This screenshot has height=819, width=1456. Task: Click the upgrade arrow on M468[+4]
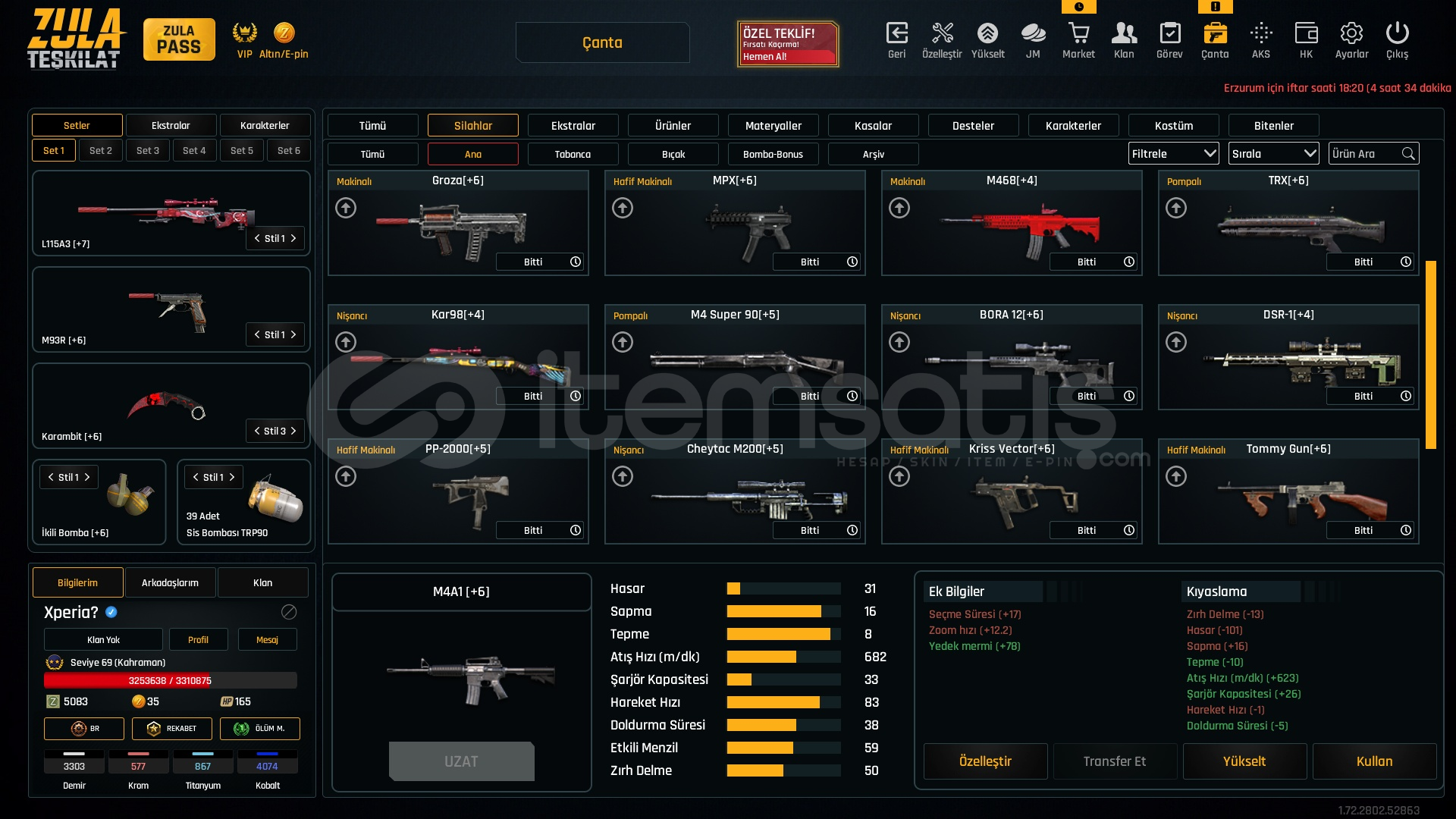click(899, 208)
